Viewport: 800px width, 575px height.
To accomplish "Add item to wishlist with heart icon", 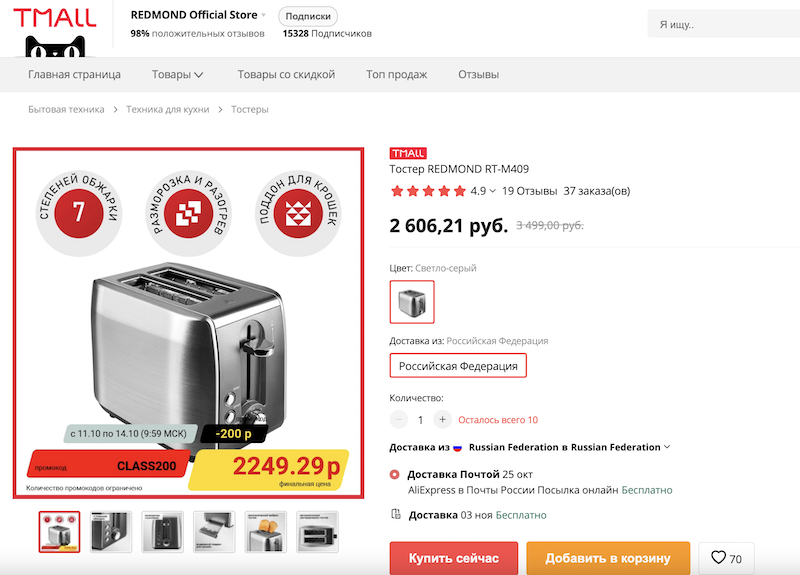I will 726,558.
